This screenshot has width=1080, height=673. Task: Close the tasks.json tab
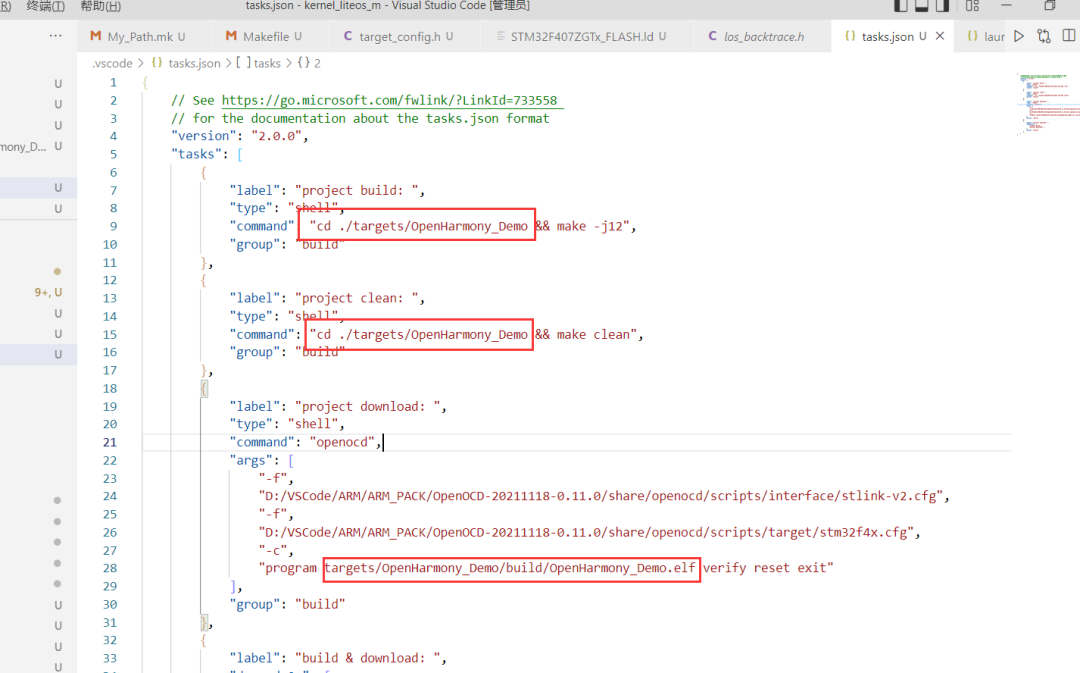click(x=939, y=36)
